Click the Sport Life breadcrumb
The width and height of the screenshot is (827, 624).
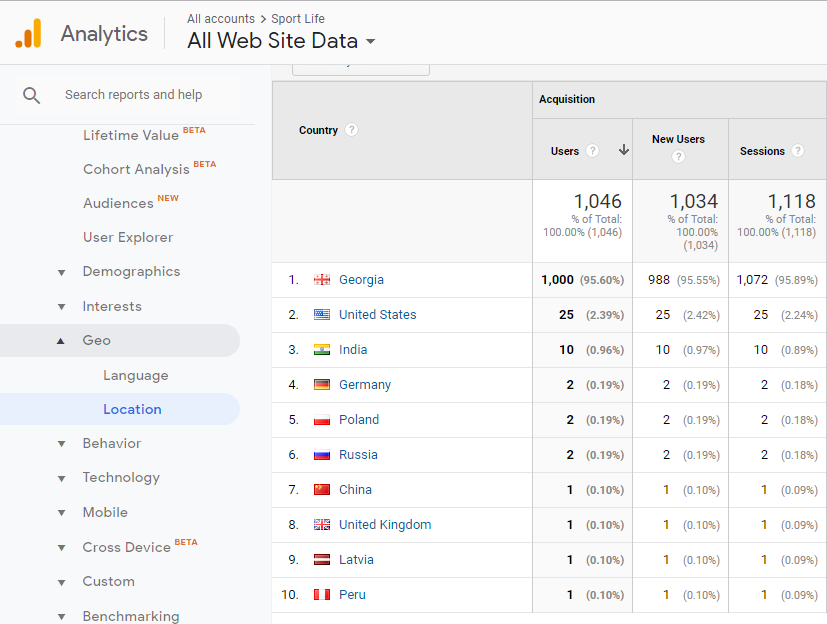[x=298, y=19]
